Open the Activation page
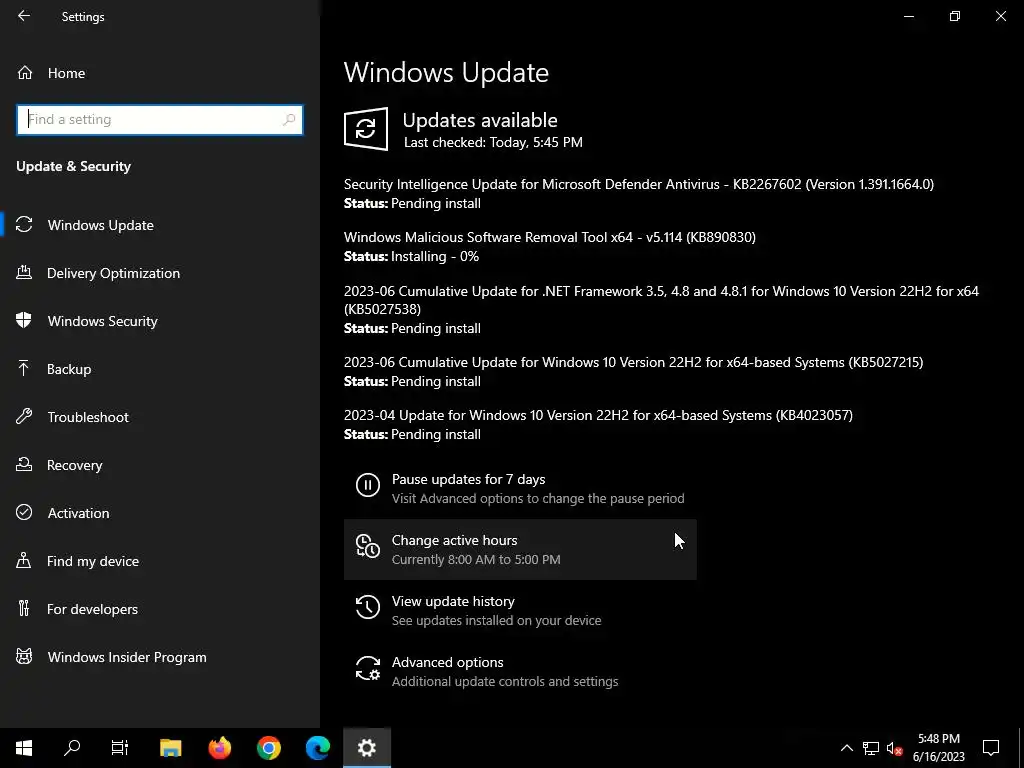The width and height of the screenshot is (1024, 768). click(160, 513)
